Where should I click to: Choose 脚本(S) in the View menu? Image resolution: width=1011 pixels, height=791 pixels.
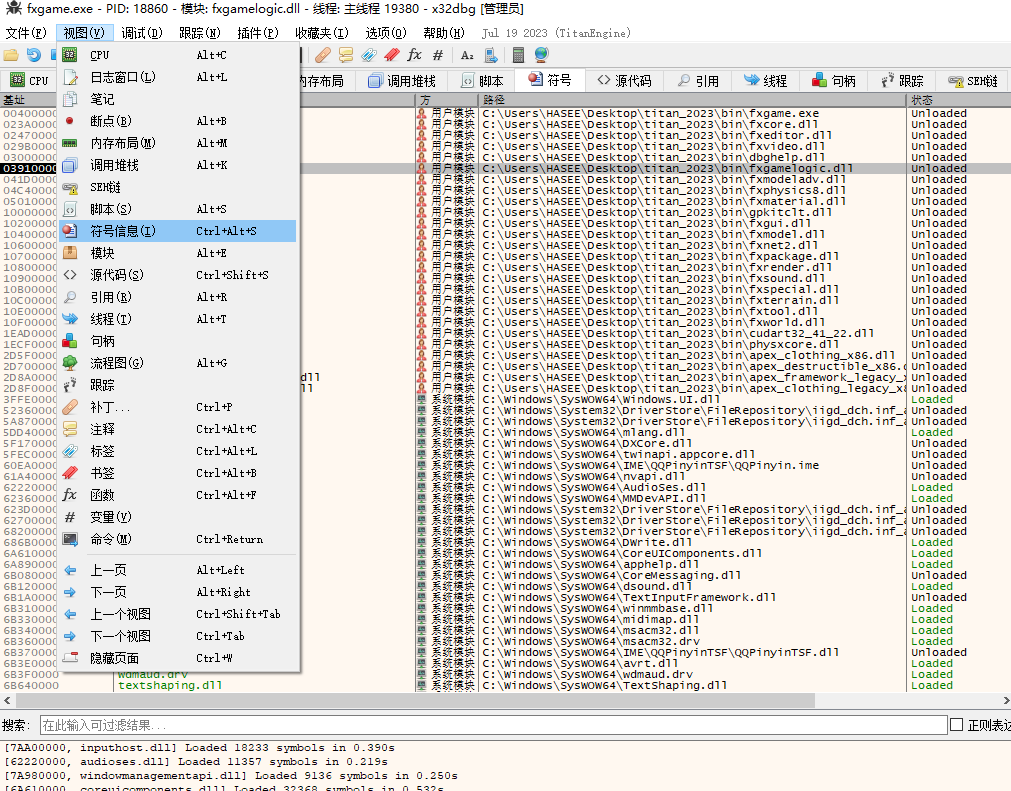click(177, 209)
